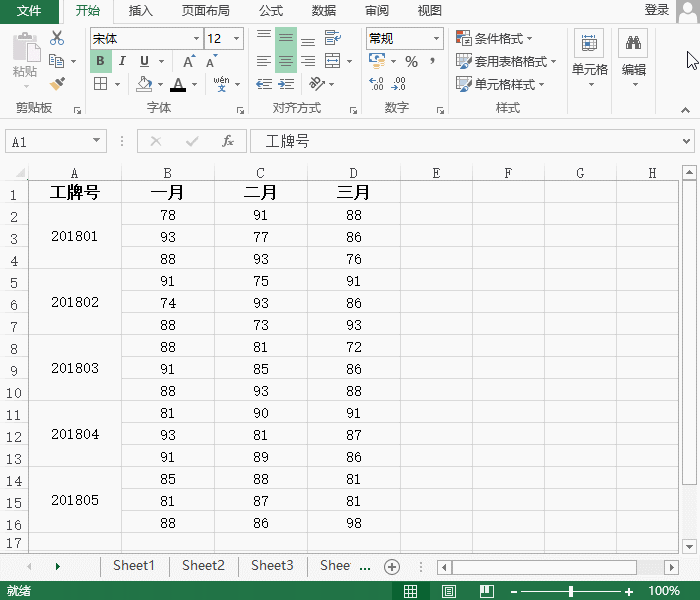Click the insert function fx icon
The width and height of the screenshot is (700, 600).
(x=228, y=141)
